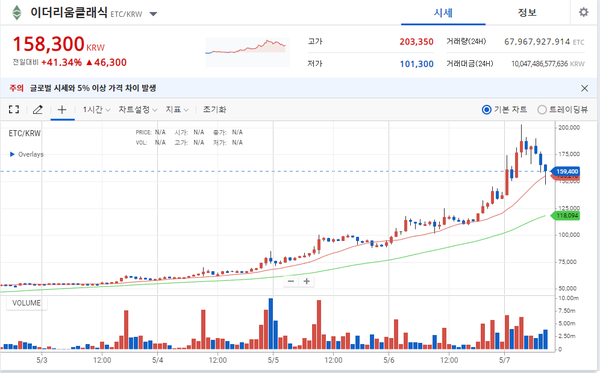
Task: Click the mini price sparkline thumbnail
Action: [247, 52]
